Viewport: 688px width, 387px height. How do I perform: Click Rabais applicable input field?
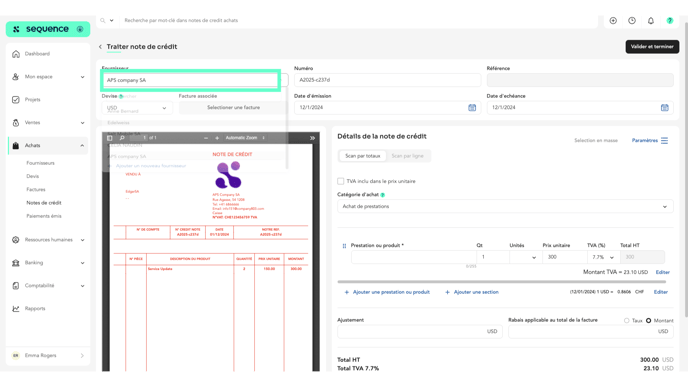pos(591,332)
